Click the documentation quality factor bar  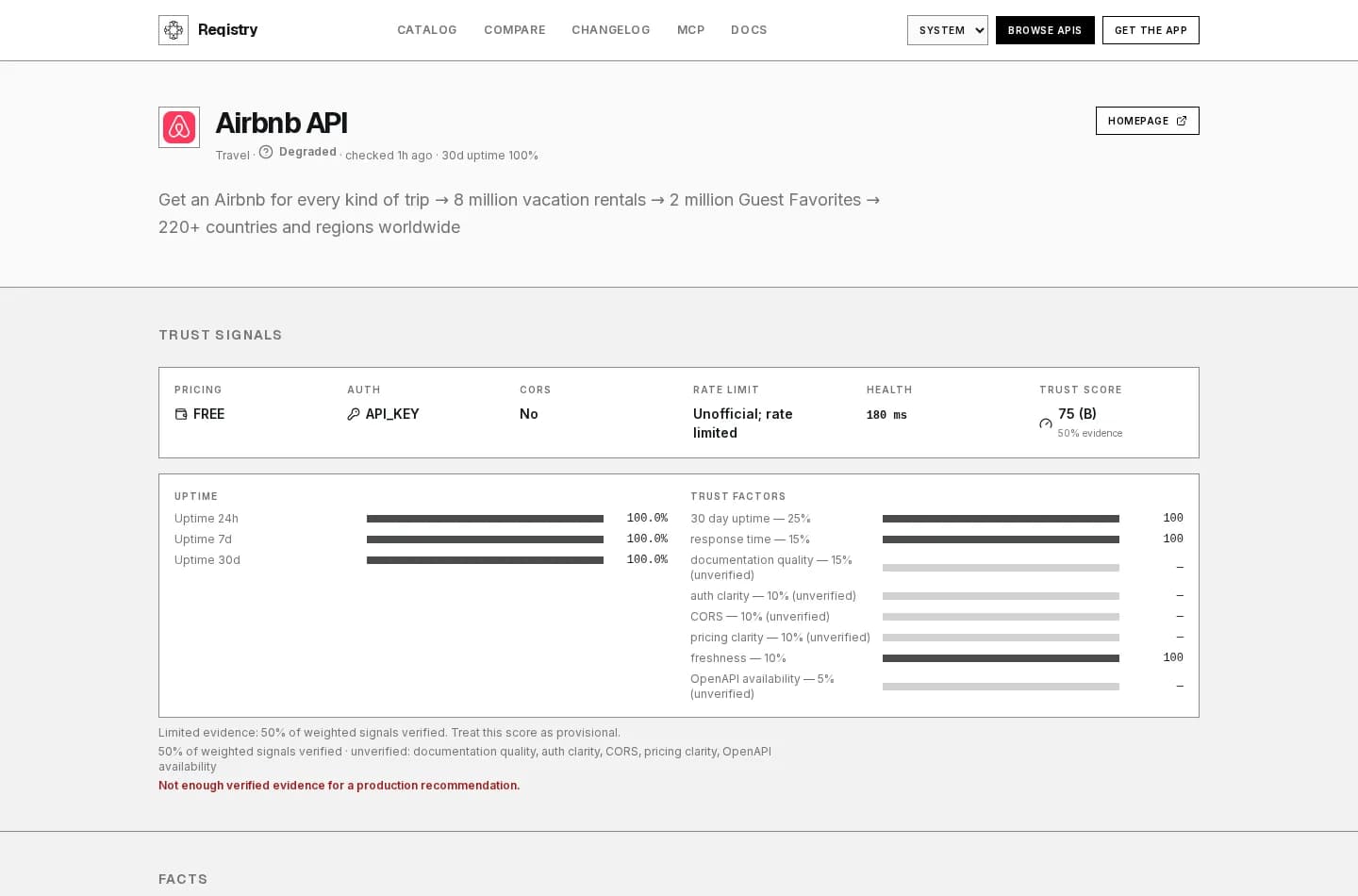1001,568
